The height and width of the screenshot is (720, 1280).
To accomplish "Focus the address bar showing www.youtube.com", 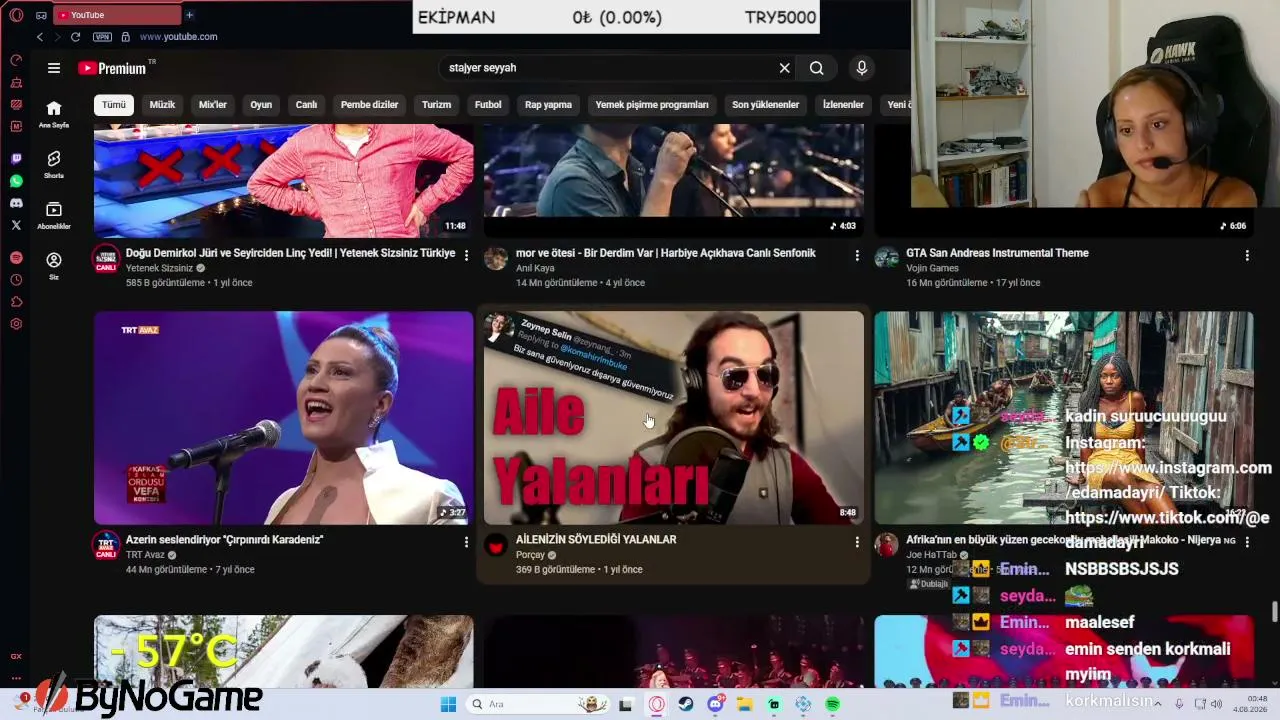I will [x=178, y=37].
